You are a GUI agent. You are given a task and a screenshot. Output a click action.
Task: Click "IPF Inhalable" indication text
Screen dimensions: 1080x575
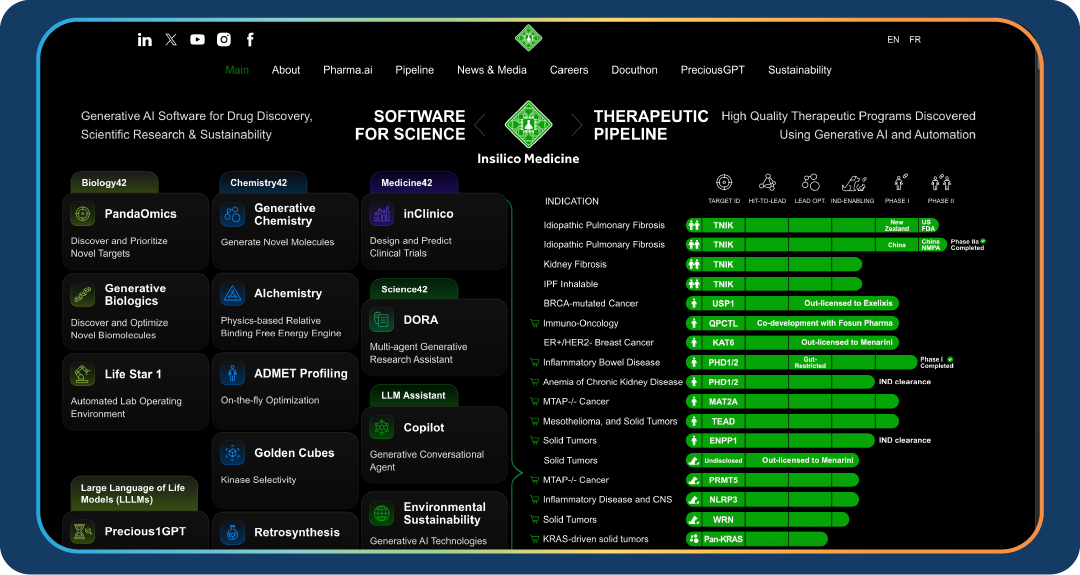(x=570, y=284)
